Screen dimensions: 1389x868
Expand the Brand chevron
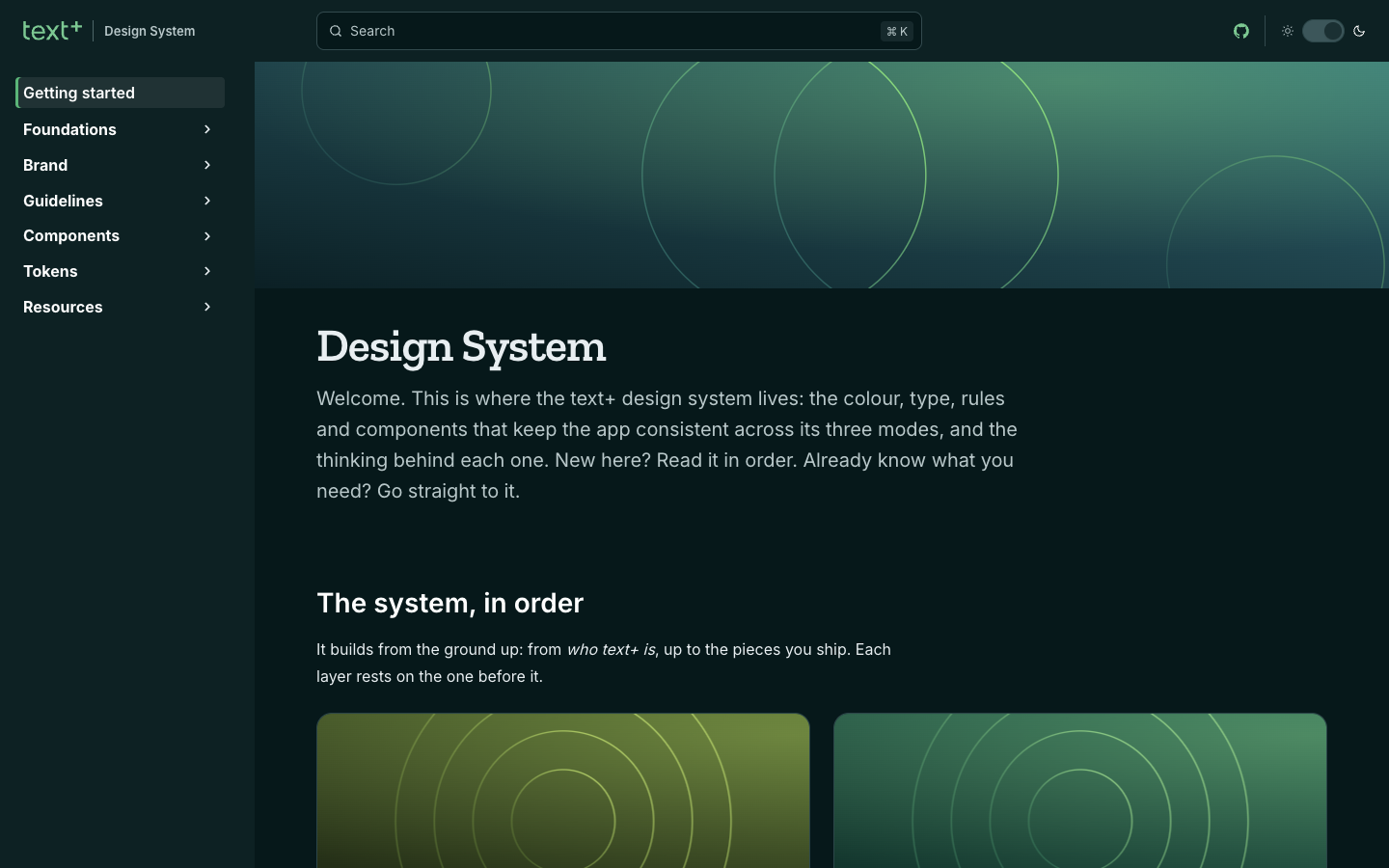[x=207, y=165]
